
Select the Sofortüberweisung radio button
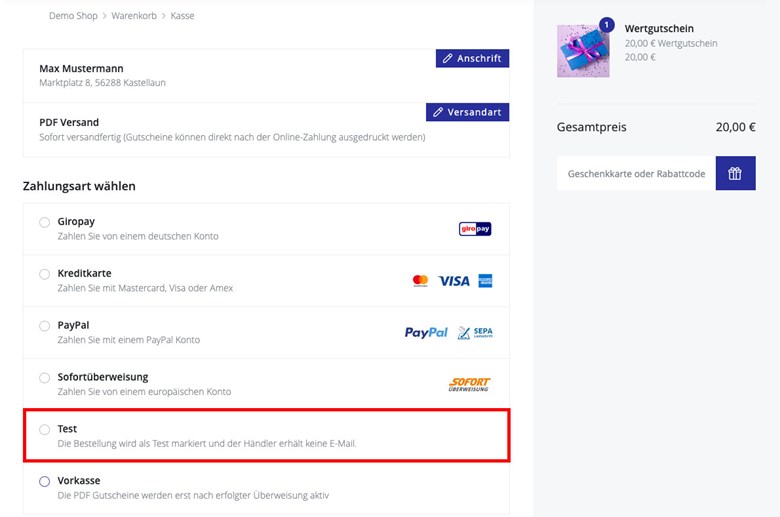(45, 378)
